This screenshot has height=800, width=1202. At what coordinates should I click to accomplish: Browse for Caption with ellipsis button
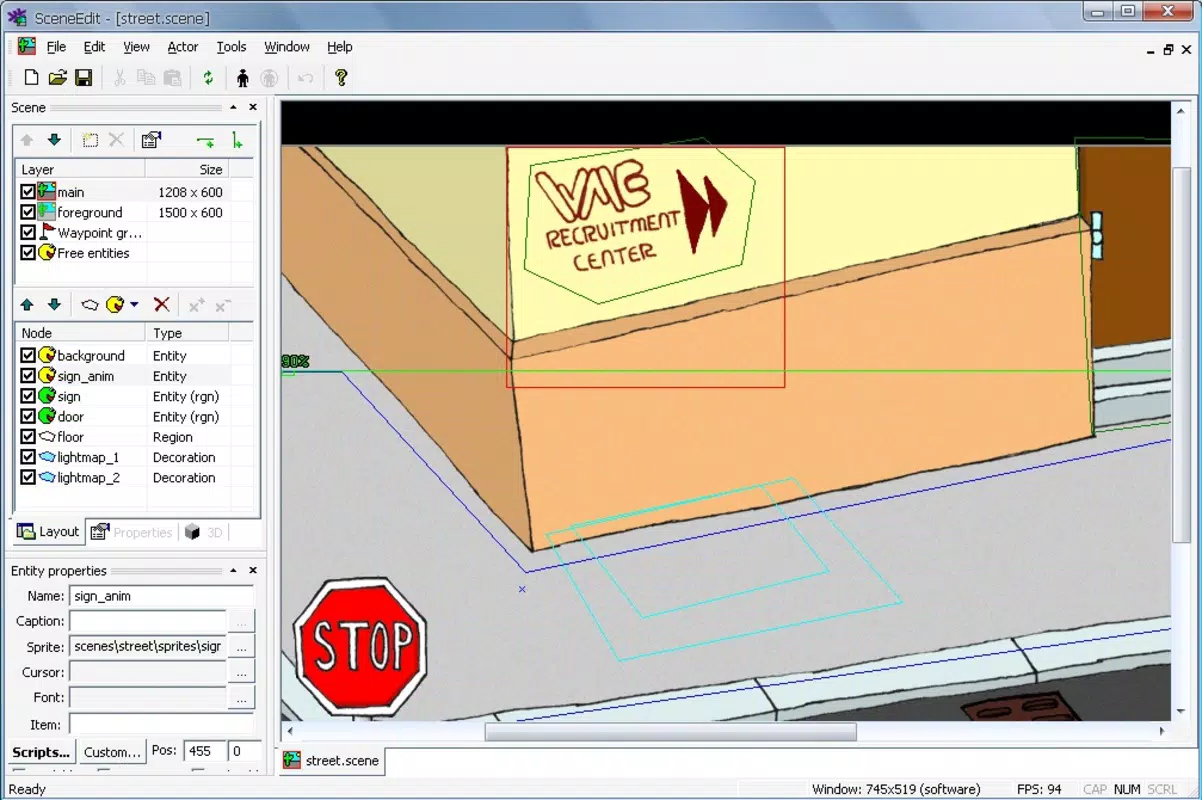pyautogui.click(x=241, y=621)
